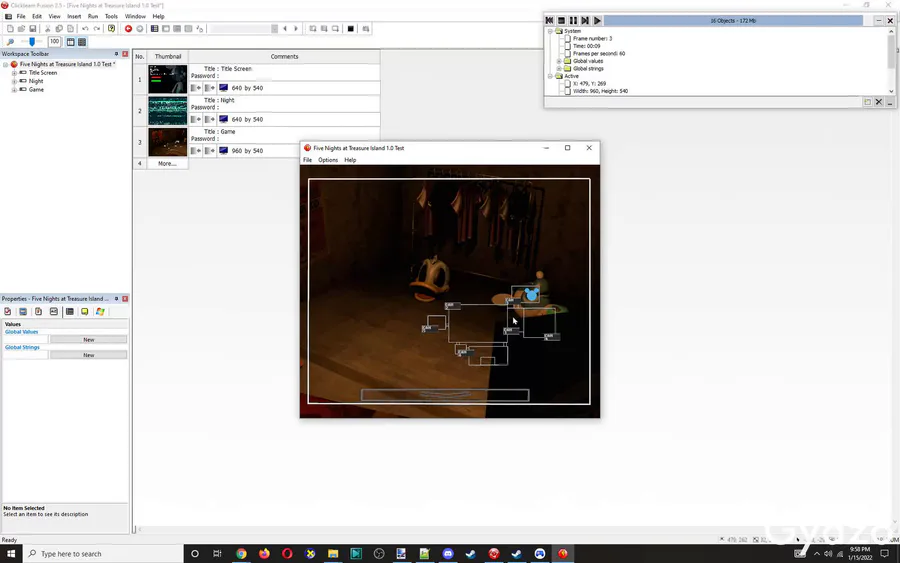Open the About tab yellow note icon
The height and width of the screenshot is (563, 900).
85,312
